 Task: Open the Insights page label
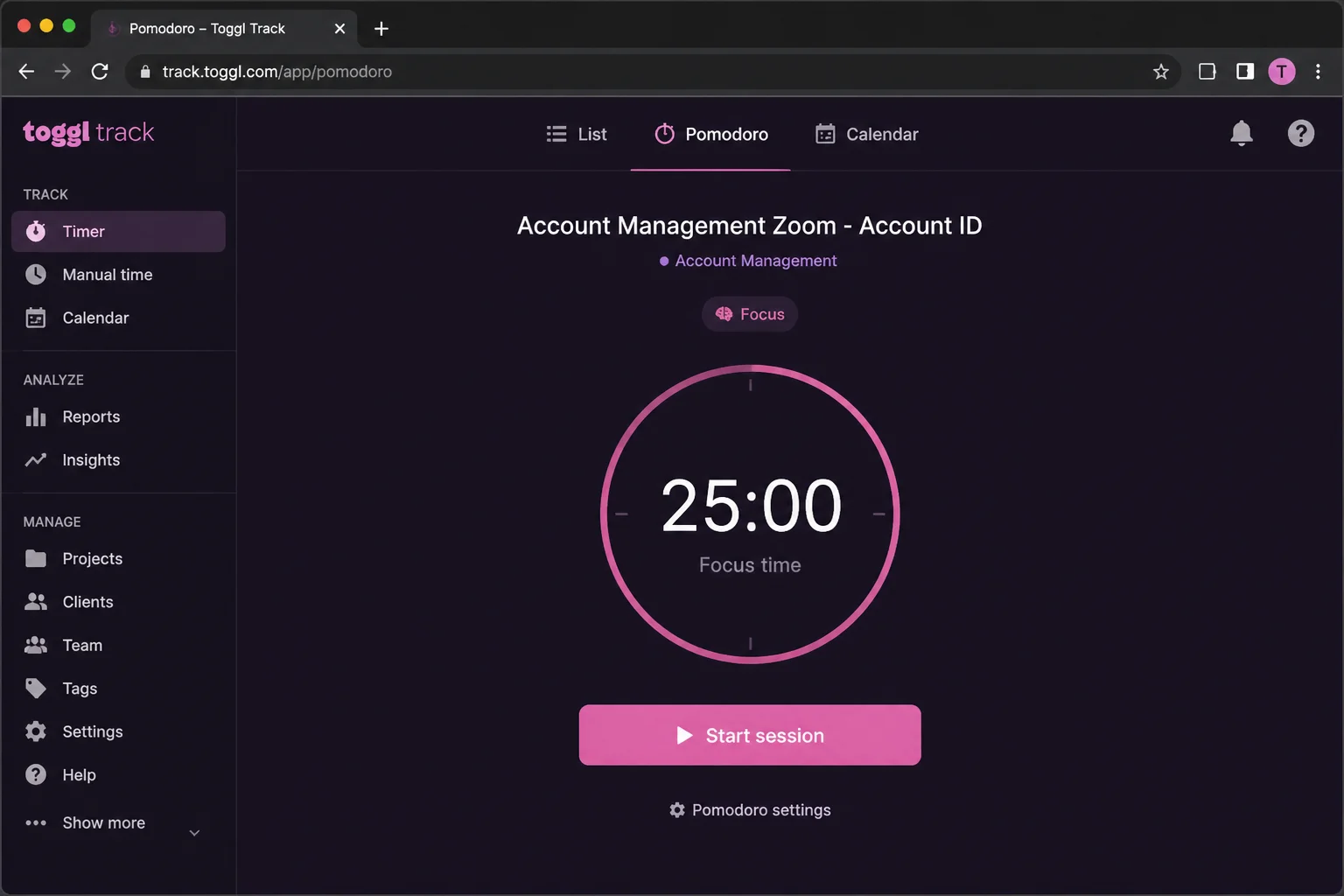[x=91, y=460]
